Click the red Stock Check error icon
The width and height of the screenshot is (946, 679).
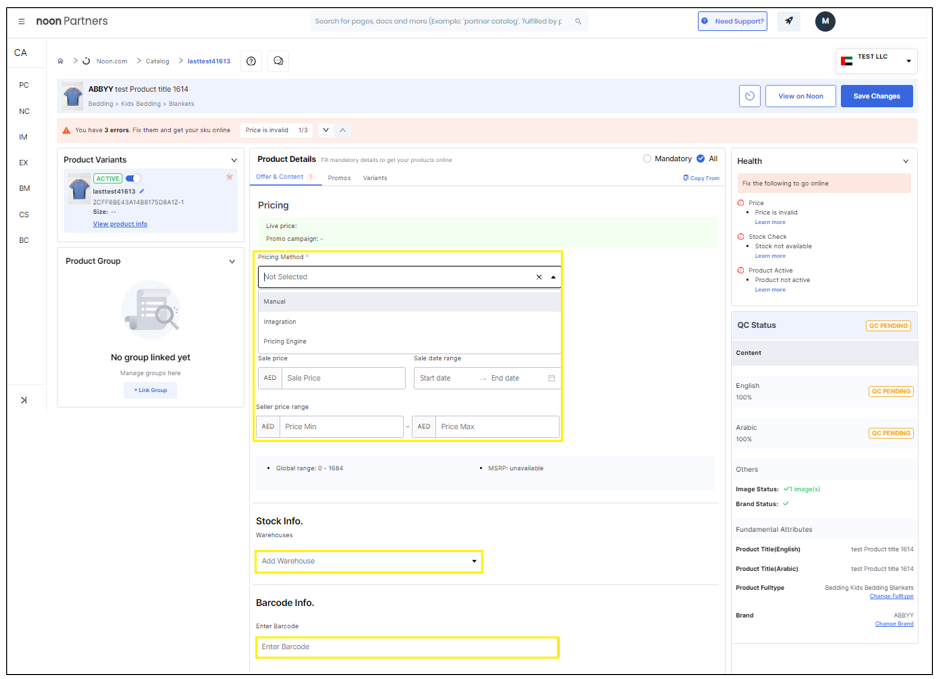[741, 237]
